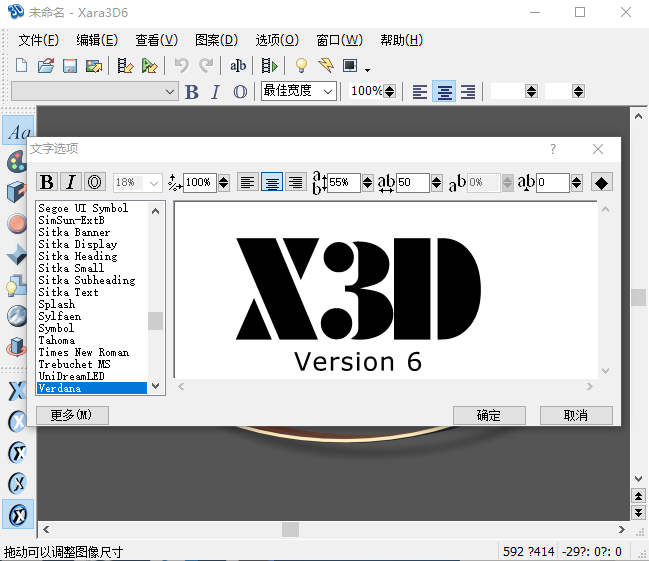Open the 帮助(H) menu
Viewport: 649px width, 561px height.
point(401,40)
